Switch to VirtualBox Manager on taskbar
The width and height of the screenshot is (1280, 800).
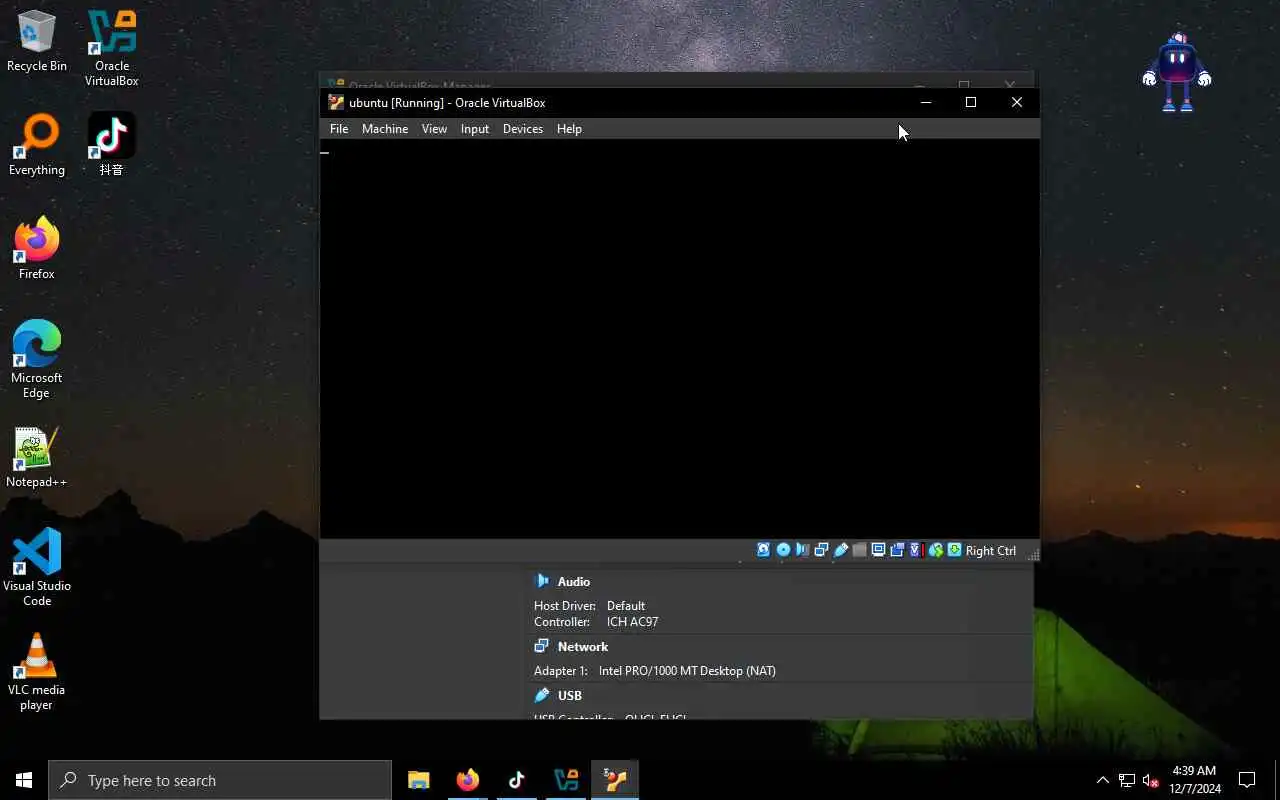click(x=566, y=780)
